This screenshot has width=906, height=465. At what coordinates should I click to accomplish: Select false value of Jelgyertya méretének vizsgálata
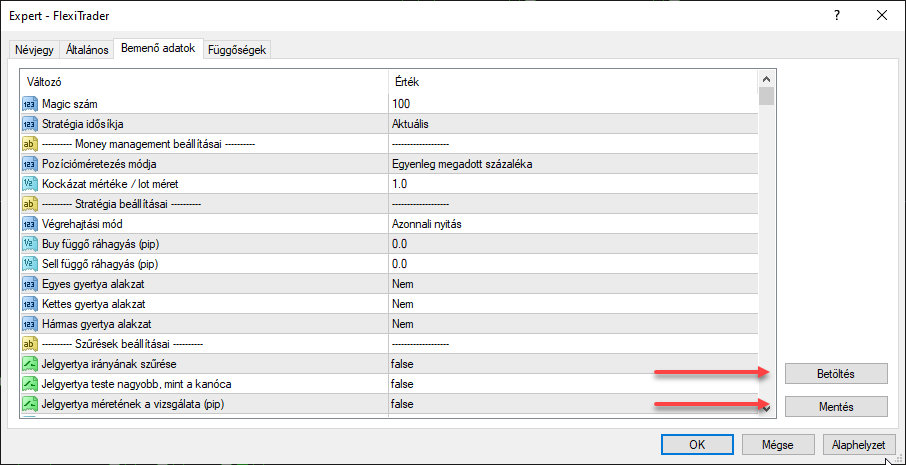(402, 404)
